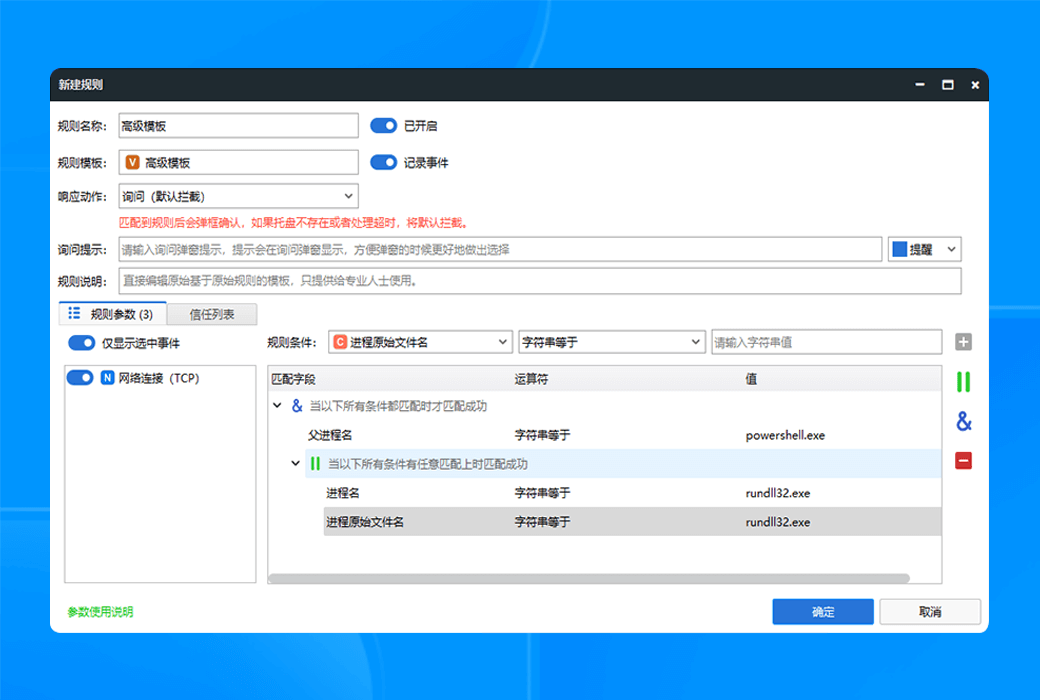1040x700 pixels.
Task: Click the 取消 button
Action: pyautogui.click(x=930, y=612)
